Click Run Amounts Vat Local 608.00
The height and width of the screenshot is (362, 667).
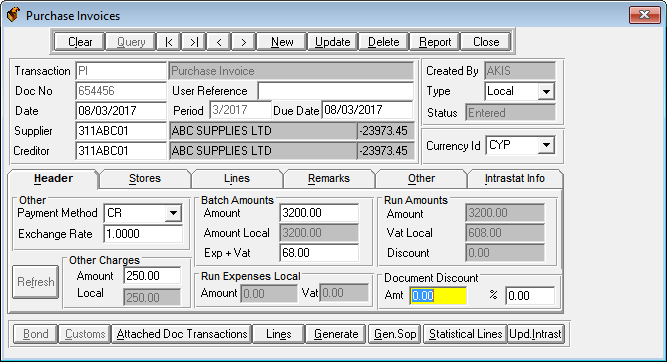pyautogui.click(x=505, y=233)
